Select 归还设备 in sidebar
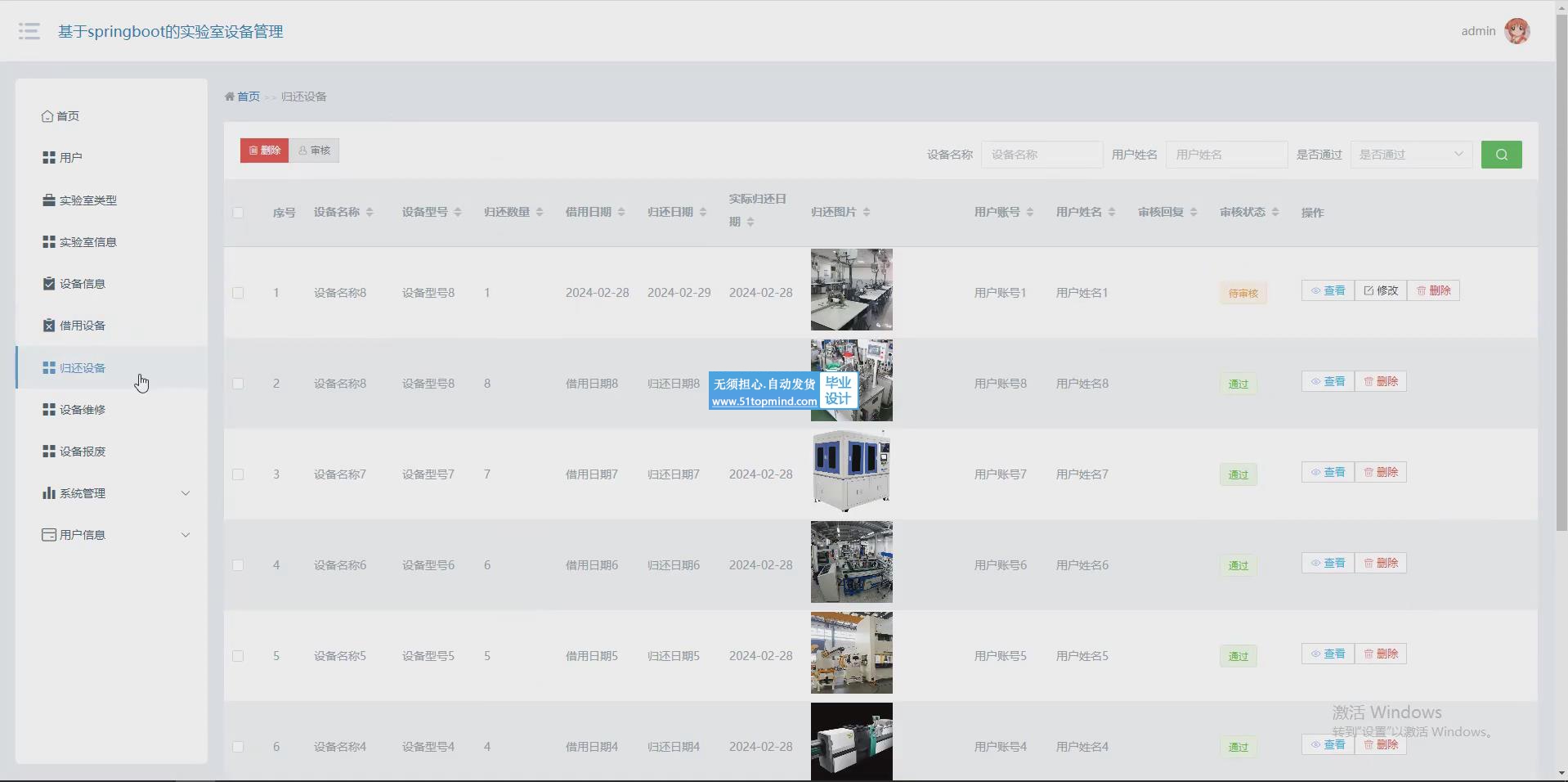 [x=112, y=368]
